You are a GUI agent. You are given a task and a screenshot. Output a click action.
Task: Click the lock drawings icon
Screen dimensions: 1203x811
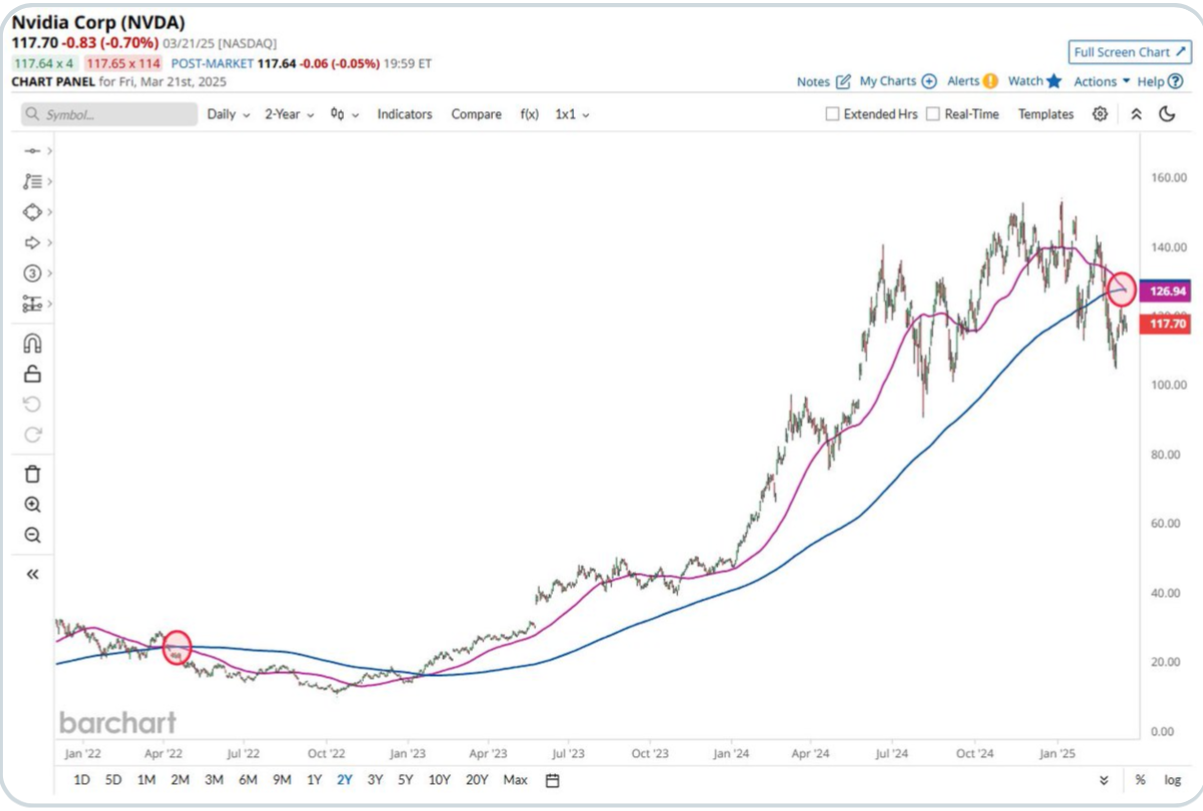point(32,374)
